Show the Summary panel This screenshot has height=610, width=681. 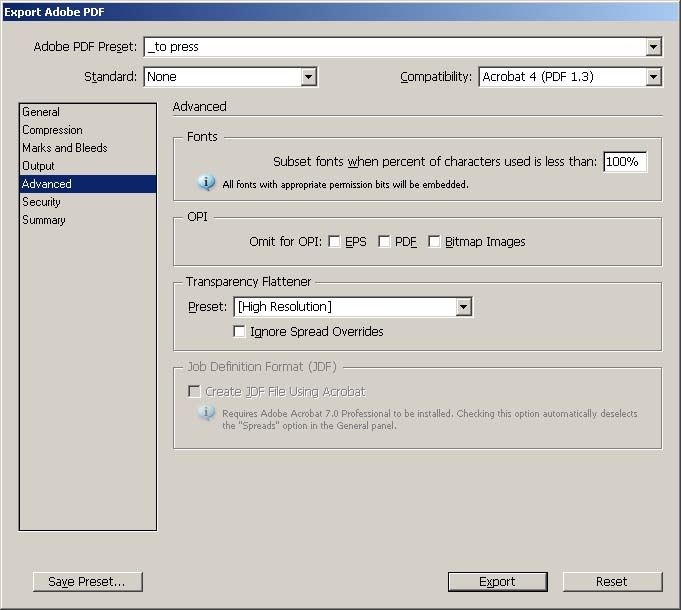[88, 220]
